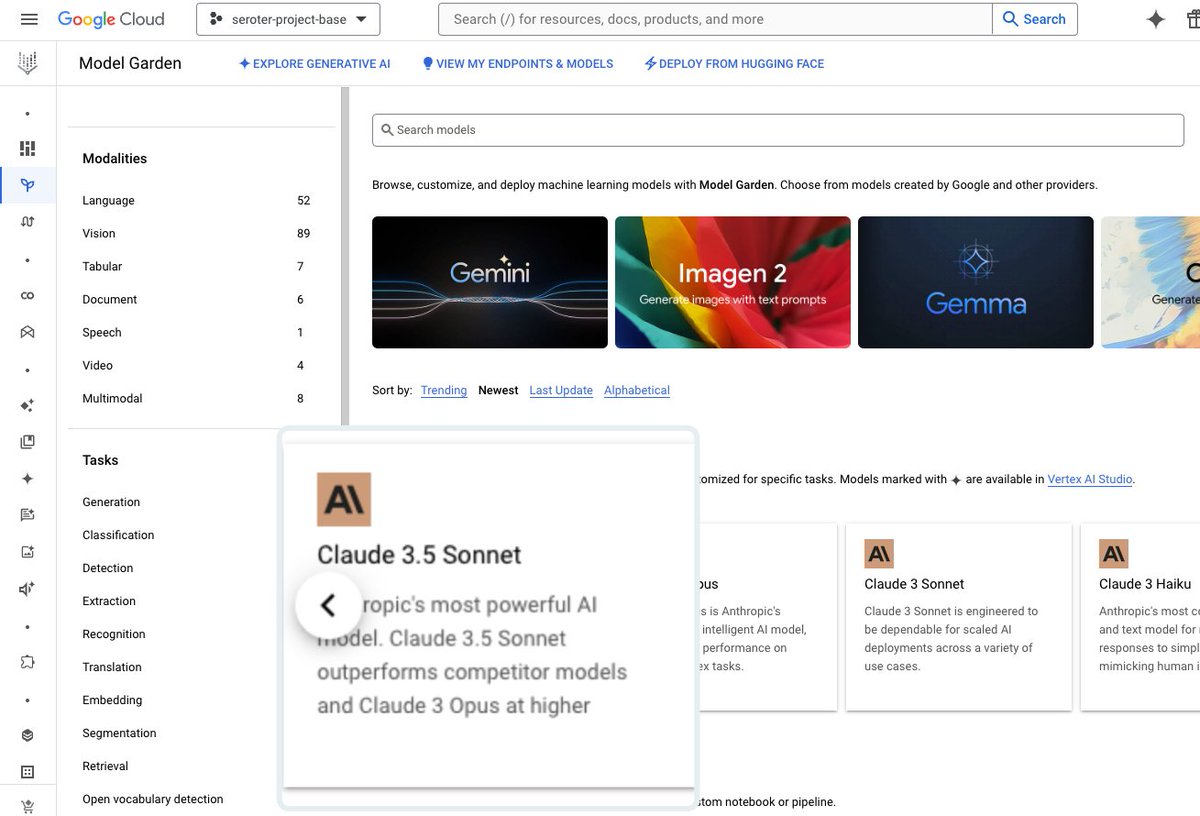Sort models by Trending

[x=444, y=391]
